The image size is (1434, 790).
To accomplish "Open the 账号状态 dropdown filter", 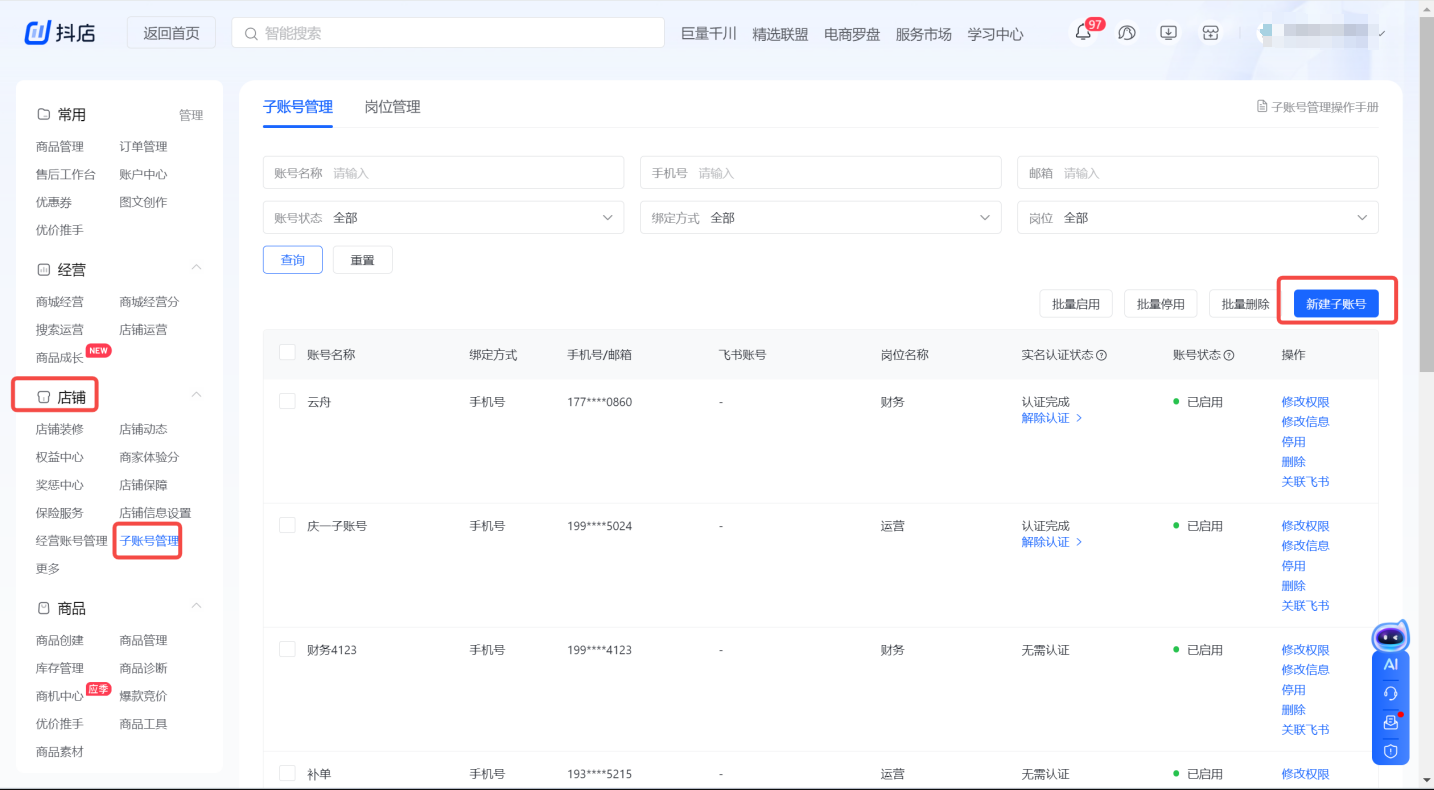I will [x=443, y=217].
